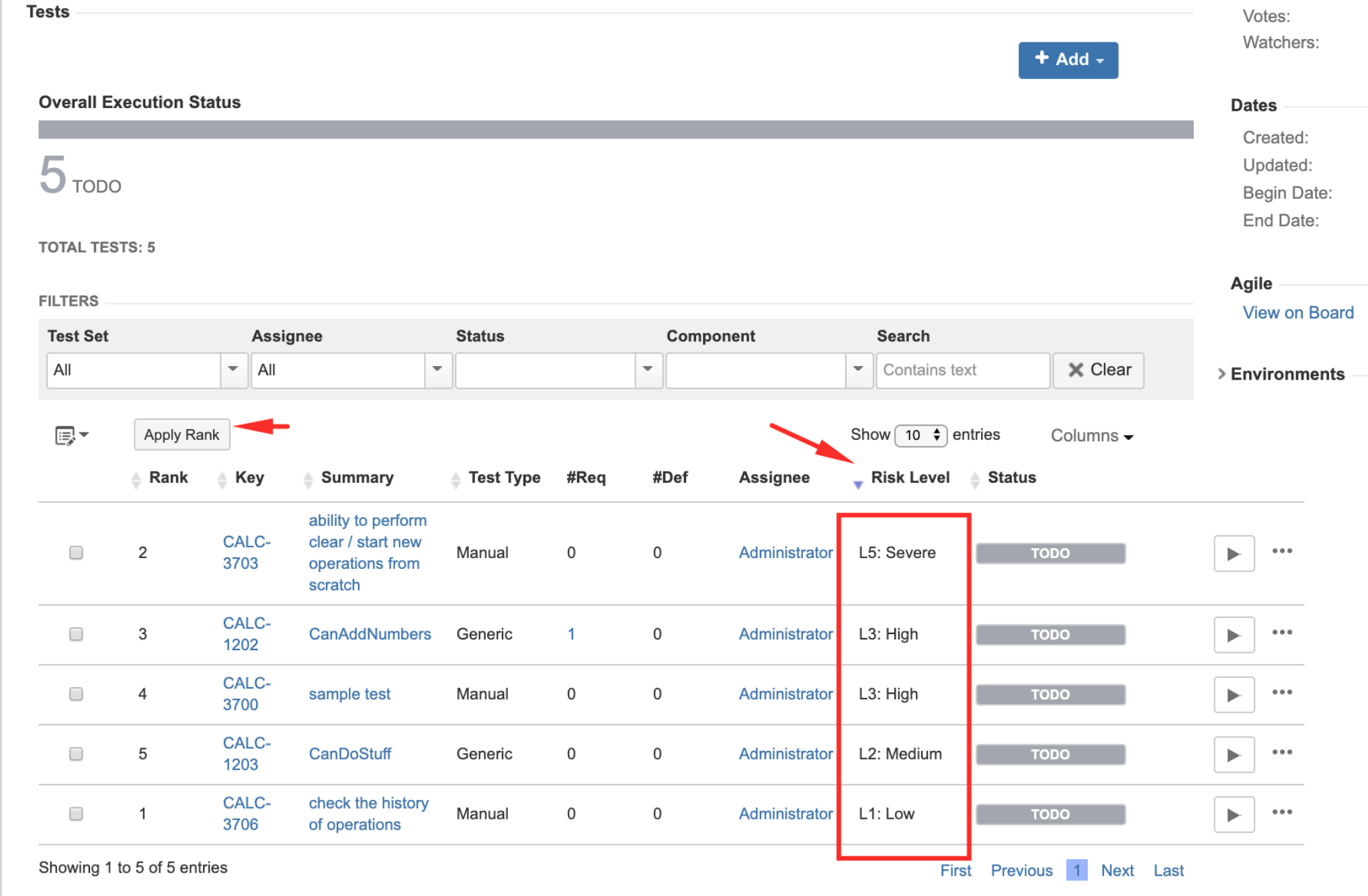
Task: Go to First page of results
Action: click(x=955, y=870)
